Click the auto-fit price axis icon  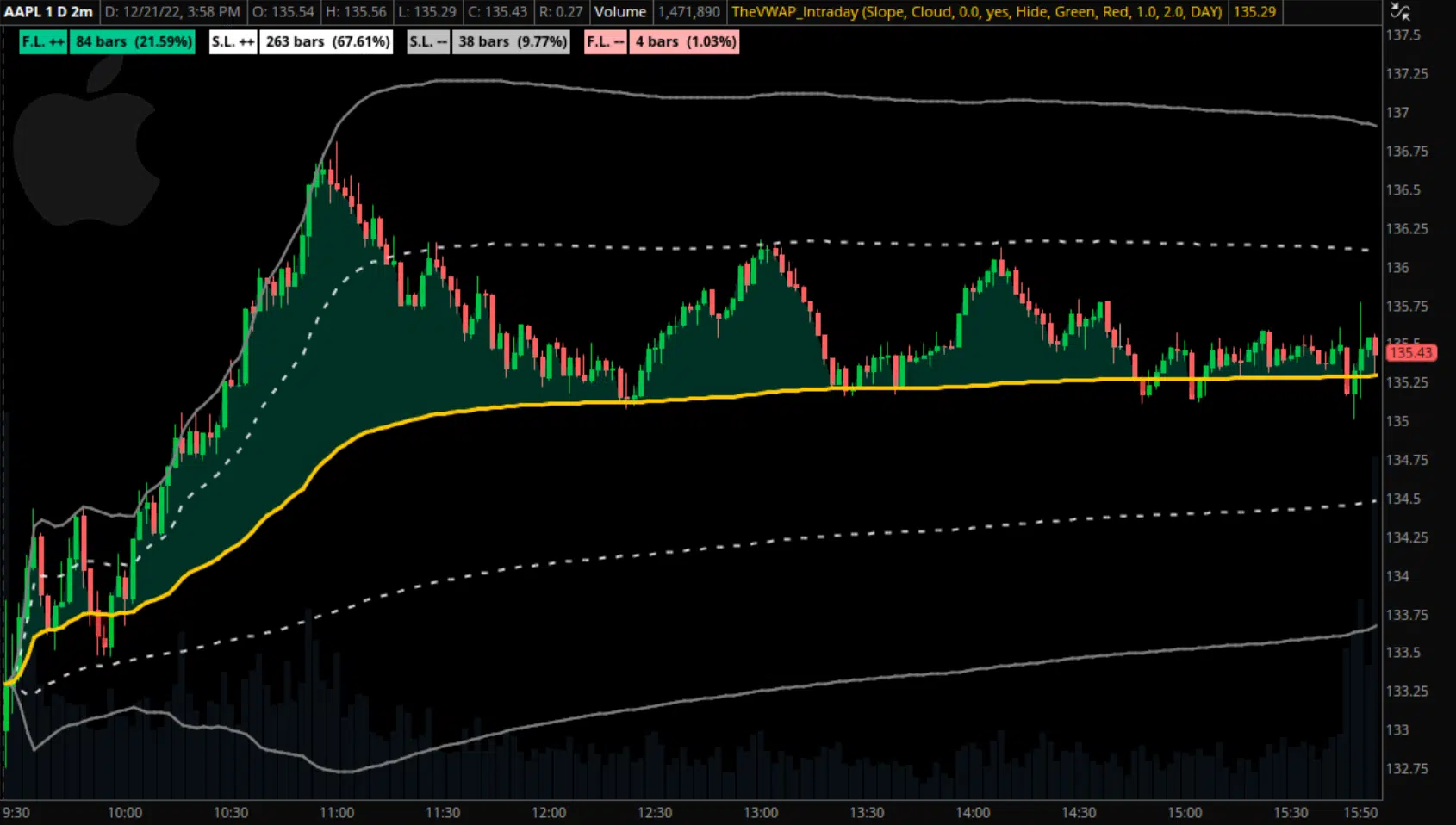[x=1401, y=12]
